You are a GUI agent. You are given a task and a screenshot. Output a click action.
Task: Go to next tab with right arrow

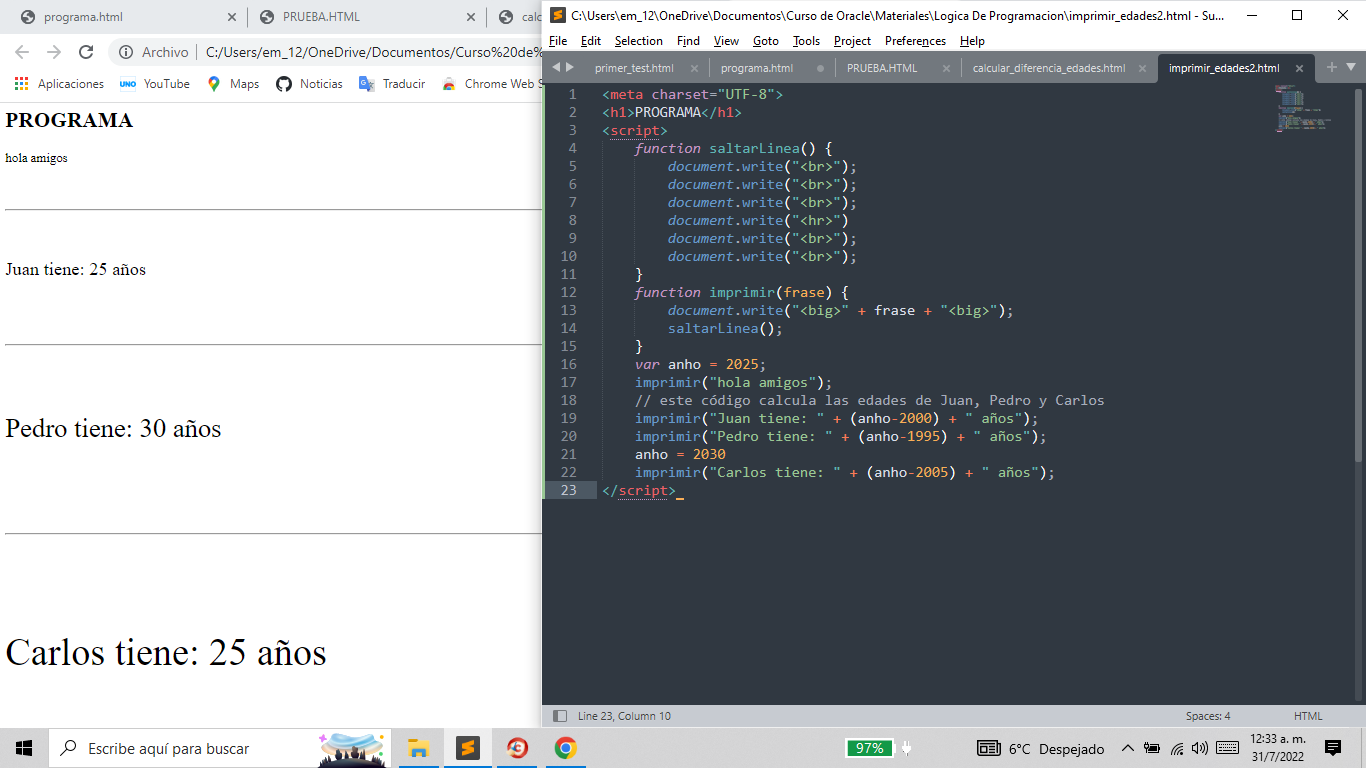(570, 67)
